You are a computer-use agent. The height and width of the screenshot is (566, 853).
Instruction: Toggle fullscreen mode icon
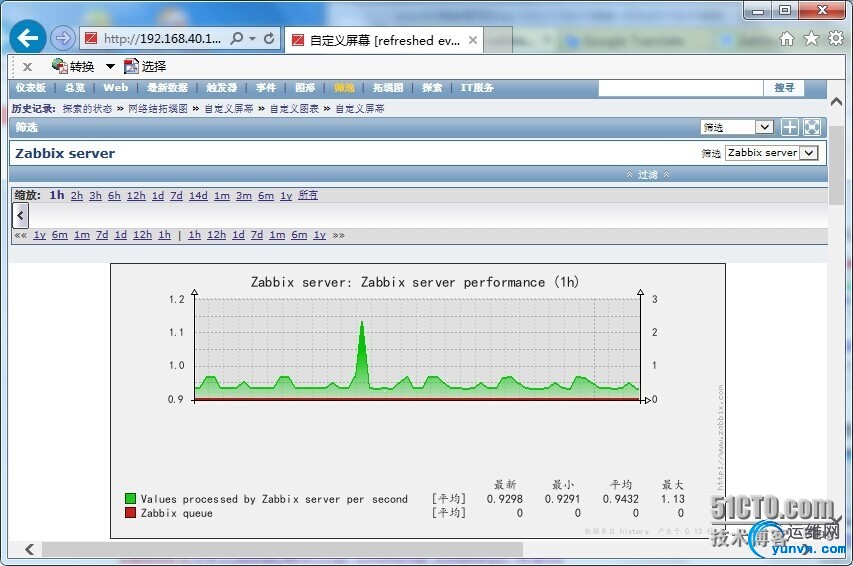[x=812, y=127]
